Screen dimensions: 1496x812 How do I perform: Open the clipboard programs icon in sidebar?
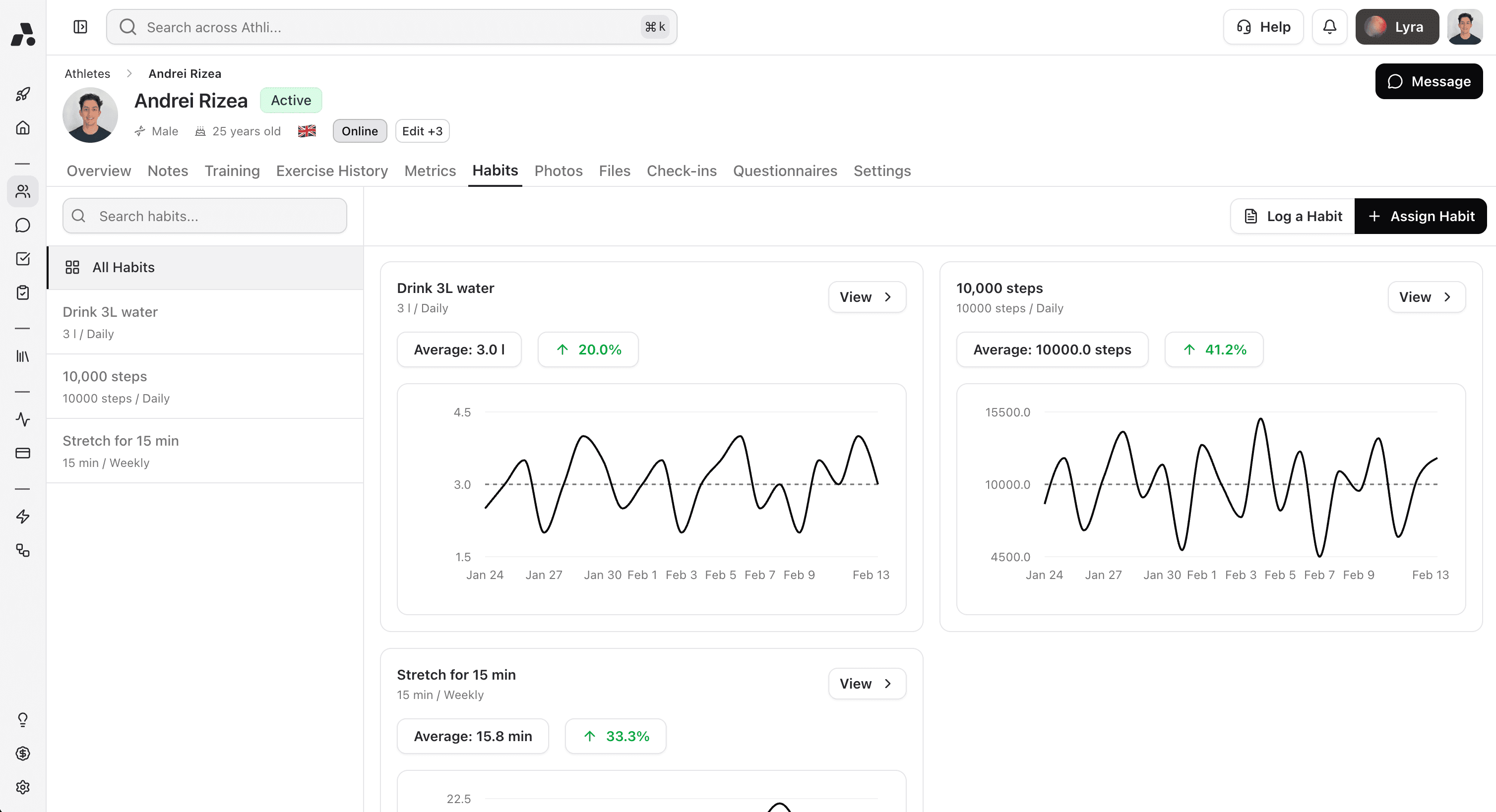(x=23, y=292)
